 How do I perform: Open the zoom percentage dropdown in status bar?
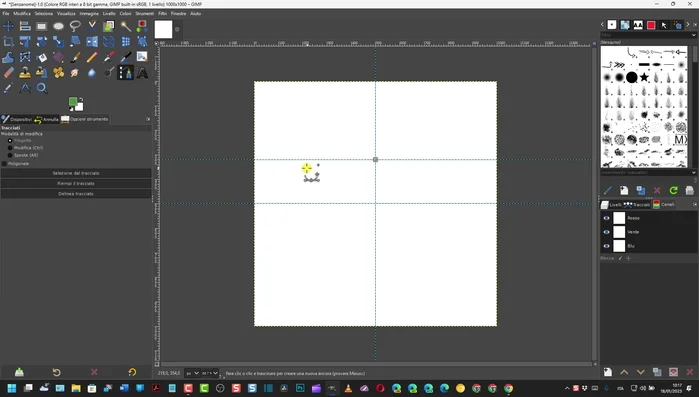point(210,373)
